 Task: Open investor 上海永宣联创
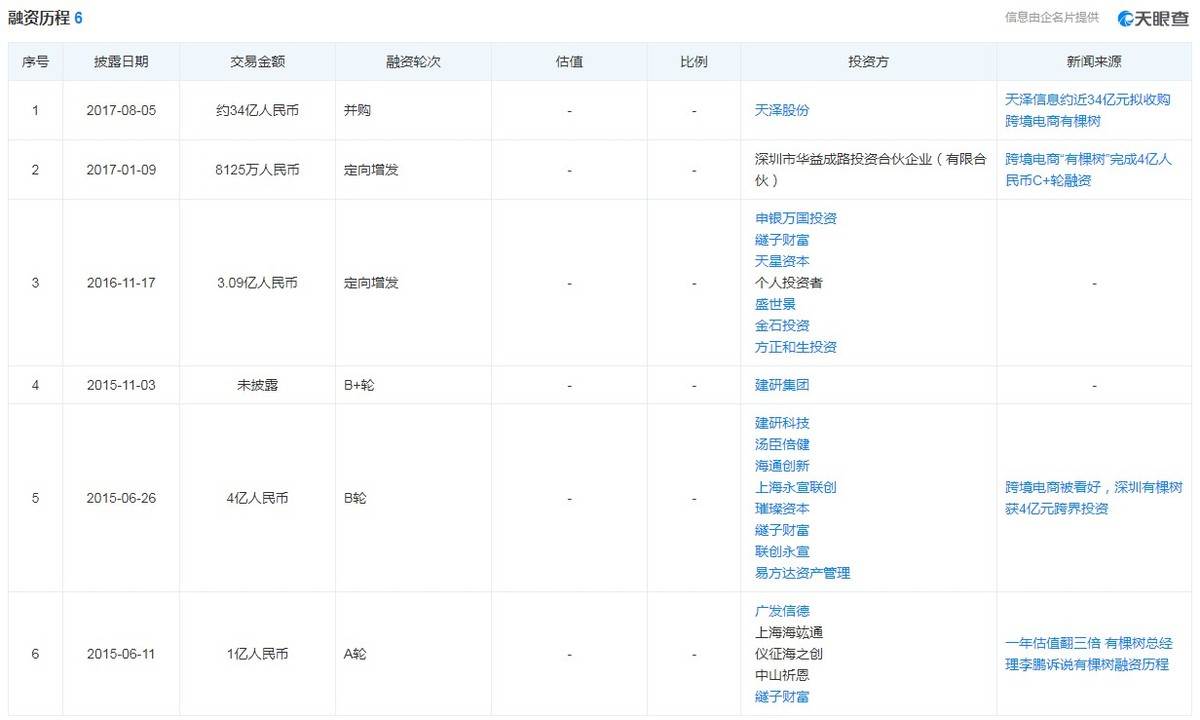[x=796, y=487]
